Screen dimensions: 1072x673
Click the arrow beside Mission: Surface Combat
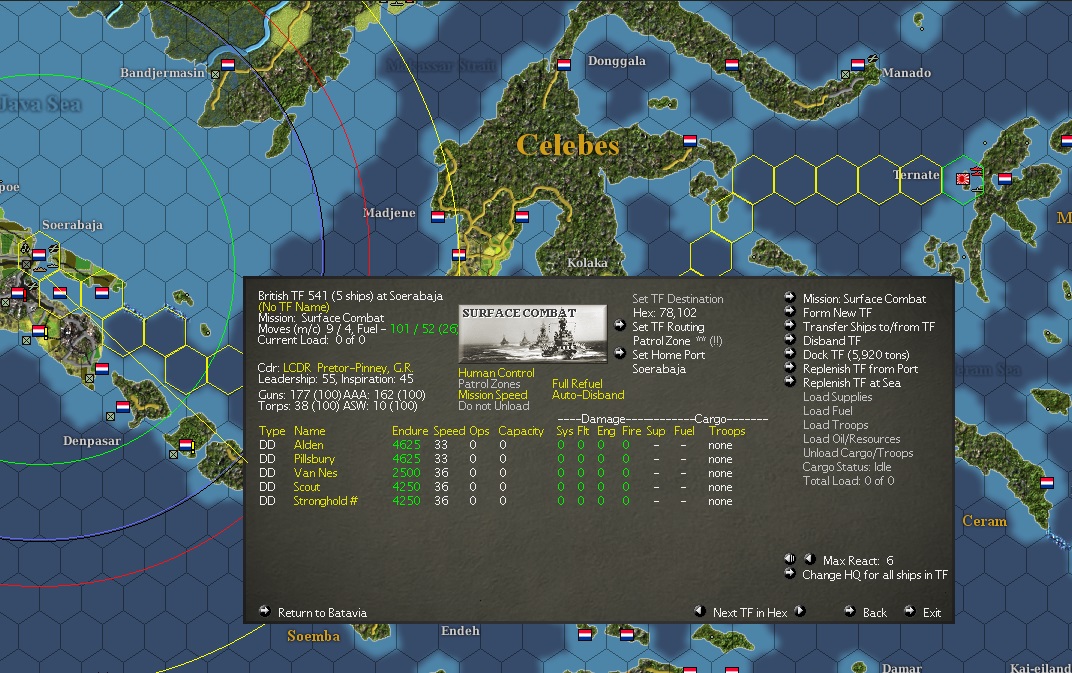tap(790, 297)
